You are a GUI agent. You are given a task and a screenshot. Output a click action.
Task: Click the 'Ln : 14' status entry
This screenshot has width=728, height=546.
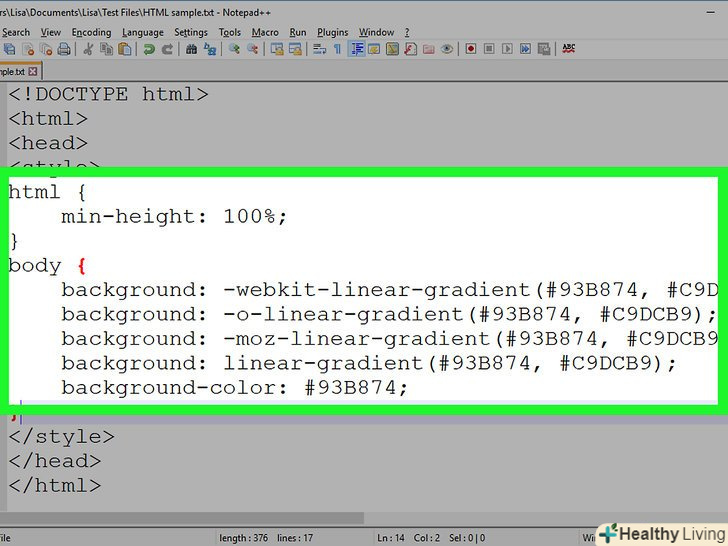point(390,538)
